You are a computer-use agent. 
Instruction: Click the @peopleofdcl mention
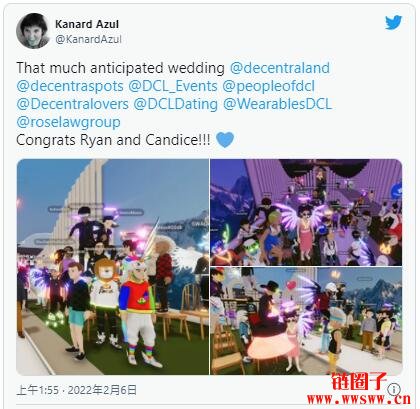click(x=268, y=86)
